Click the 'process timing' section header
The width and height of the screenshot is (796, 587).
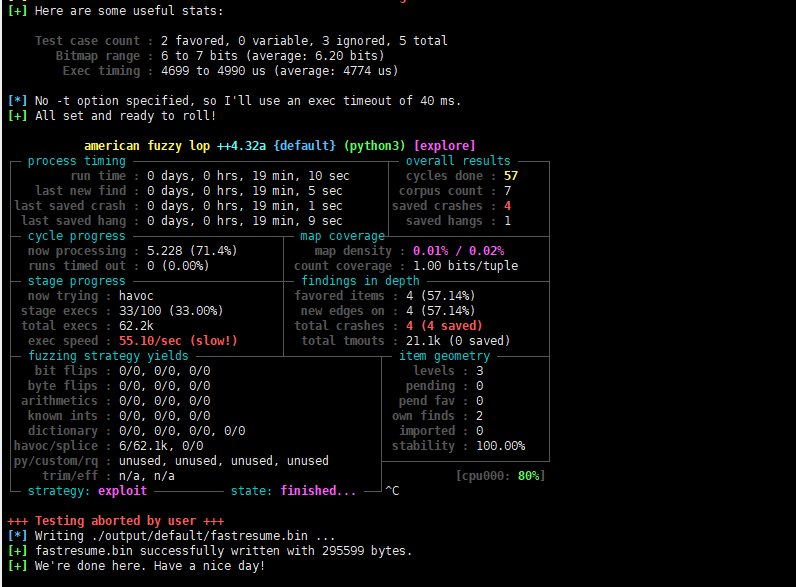click(x=77, y=161)
